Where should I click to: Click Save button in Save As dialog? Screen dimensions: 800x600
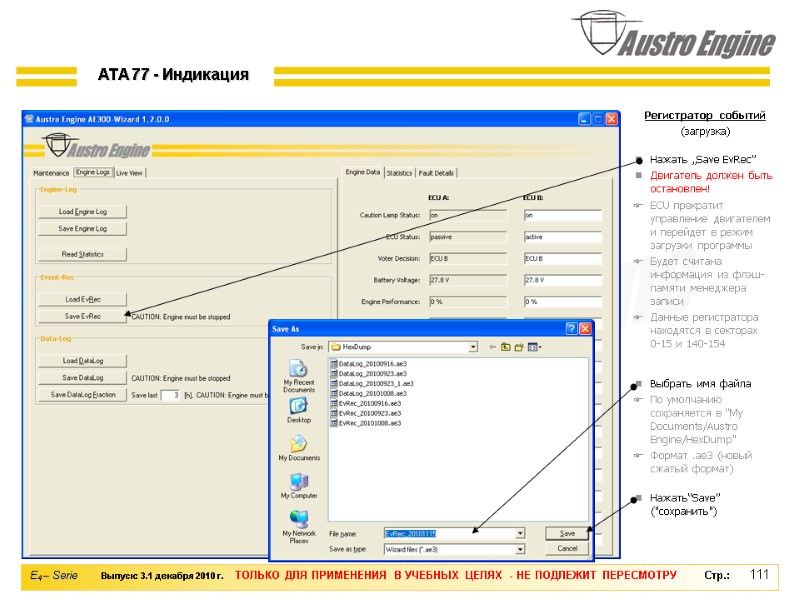(567, 533)
